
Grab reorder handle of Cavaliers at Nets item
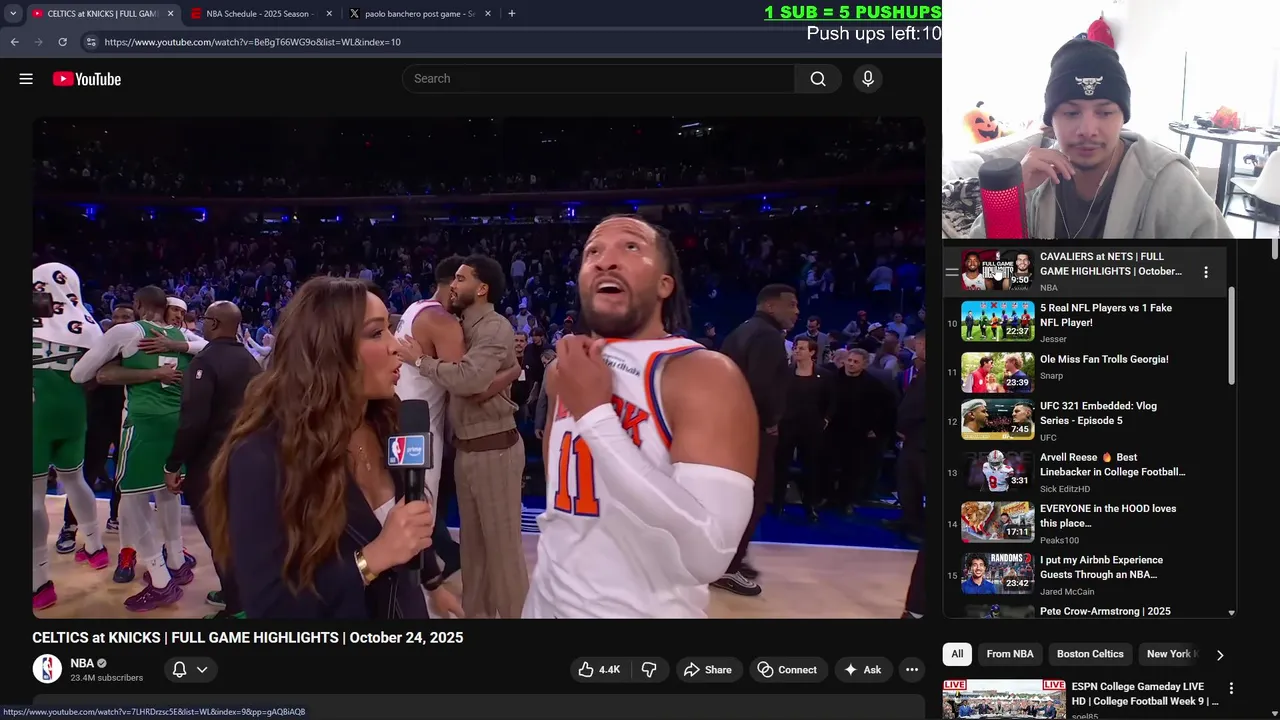pos(952,272)
